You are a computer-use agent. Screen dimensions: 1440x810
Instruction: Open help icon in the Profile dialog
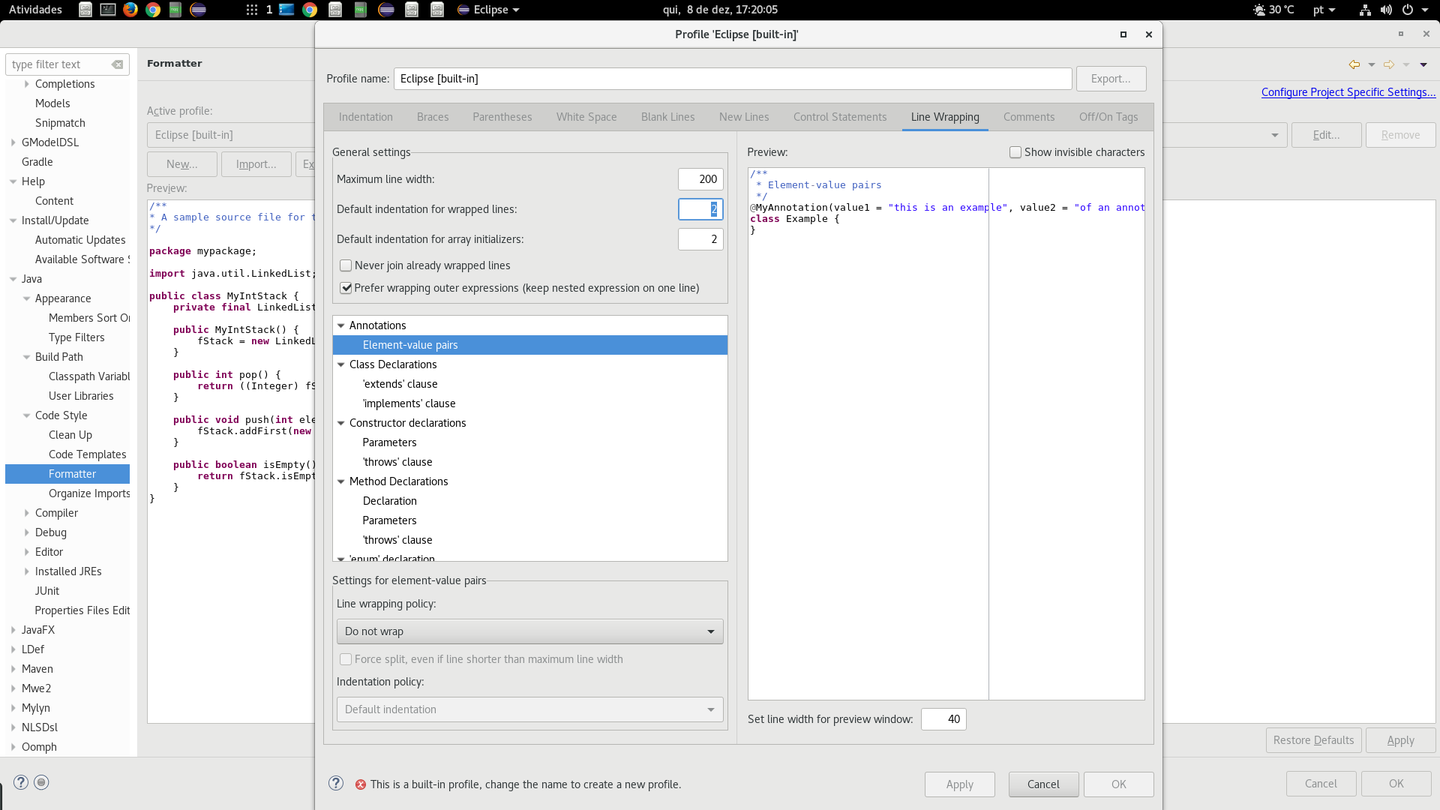336,783
